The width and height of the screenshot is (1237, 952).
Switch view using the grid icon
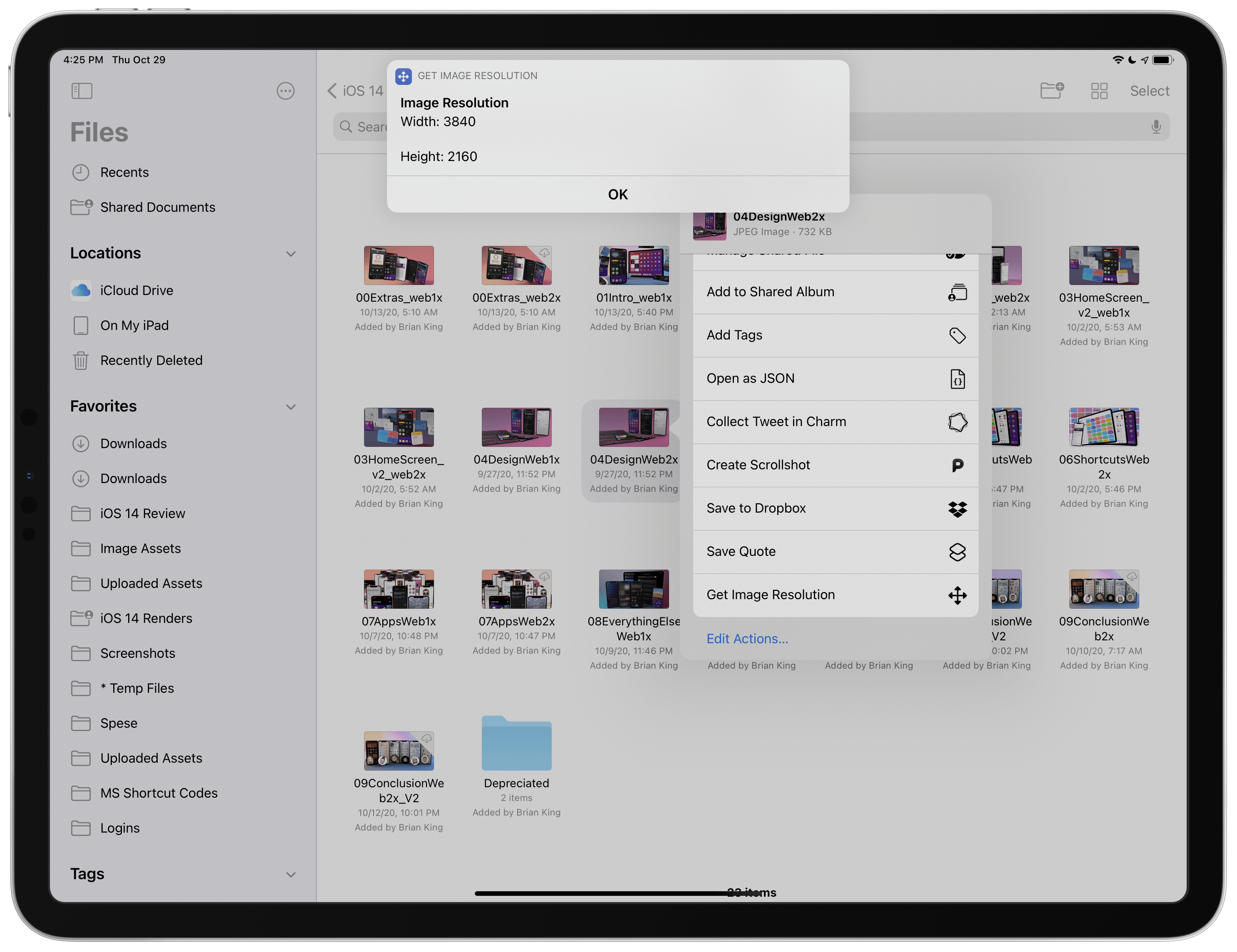point(1099,91)
